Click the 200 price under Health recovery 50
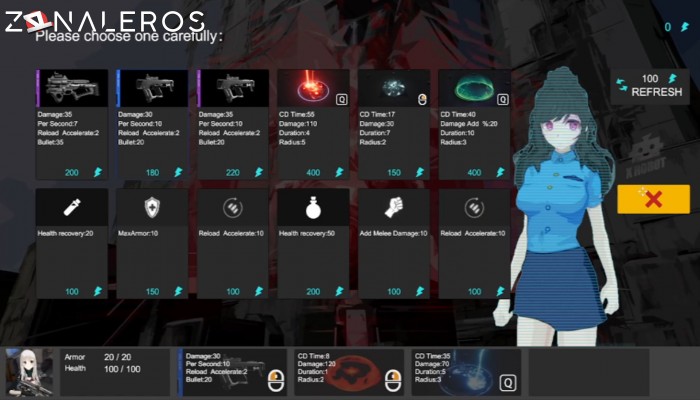 (x=313, y=292)
